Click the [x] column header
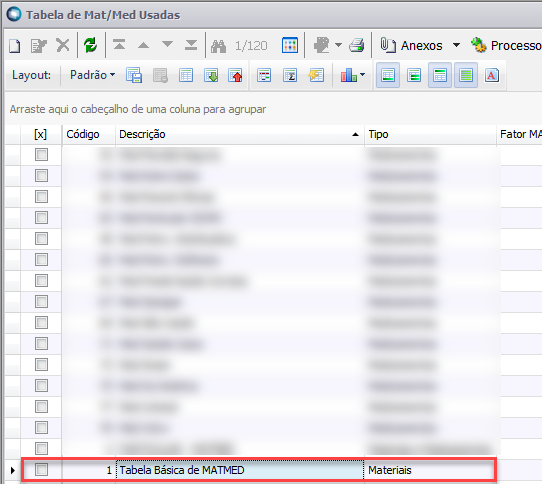Screen dimensions: 542x484 pyautogui.click(x=41, y=134)
